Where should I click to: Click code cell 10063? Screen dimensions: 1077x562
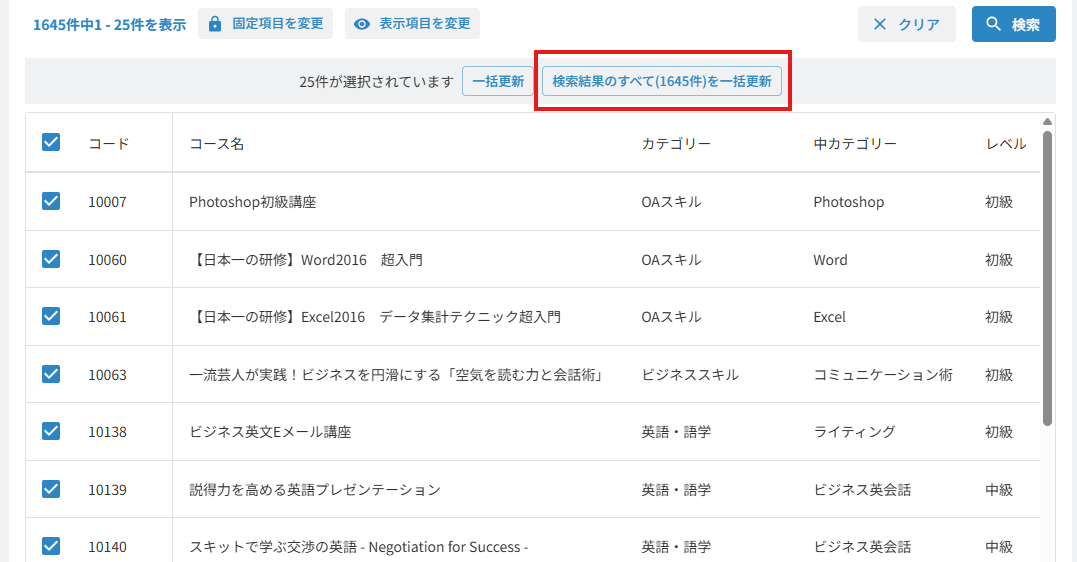(x=107, y=374)
